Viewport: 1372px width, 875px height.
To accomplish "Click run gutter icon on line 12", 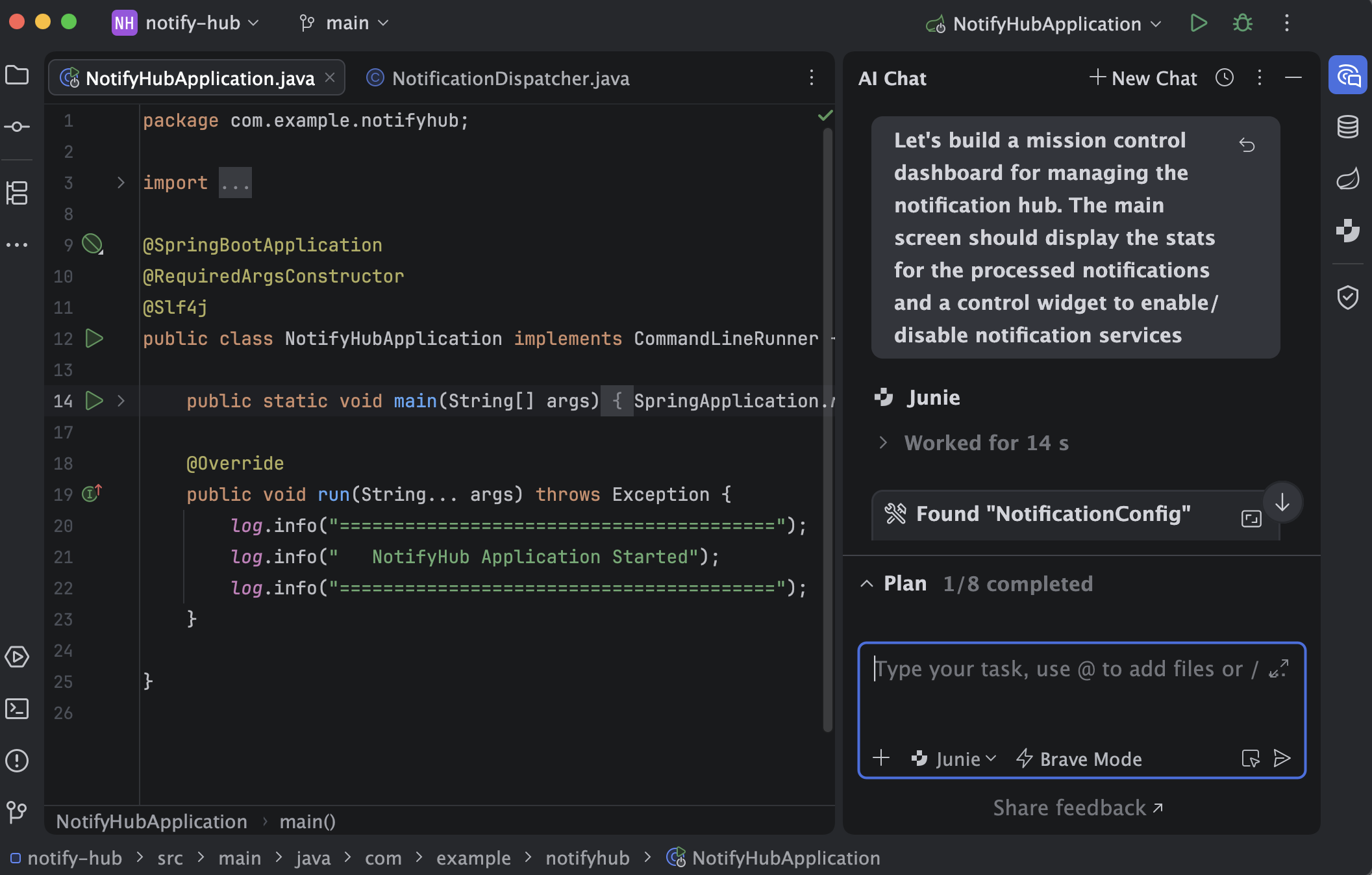I will (x=94, y=338).
